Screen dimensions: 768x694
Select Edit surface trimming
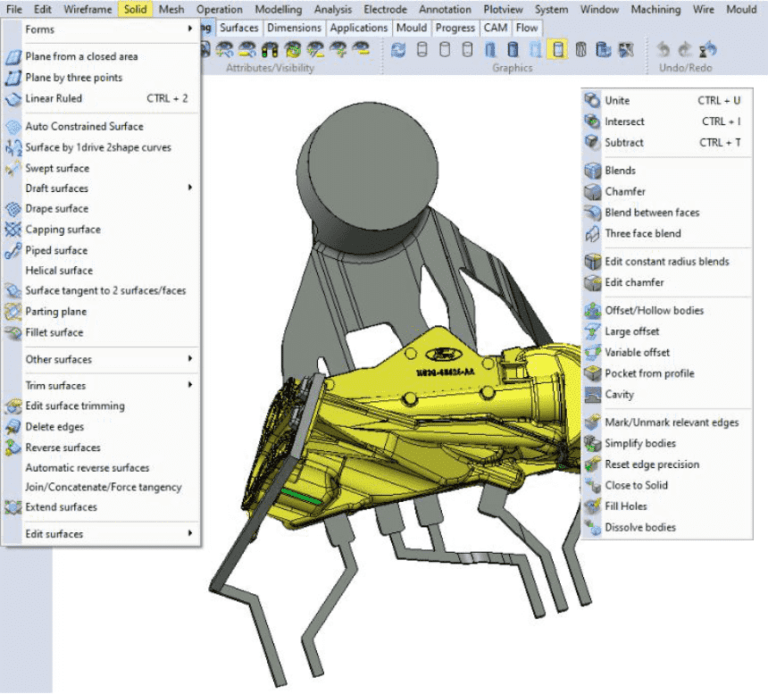101,406
